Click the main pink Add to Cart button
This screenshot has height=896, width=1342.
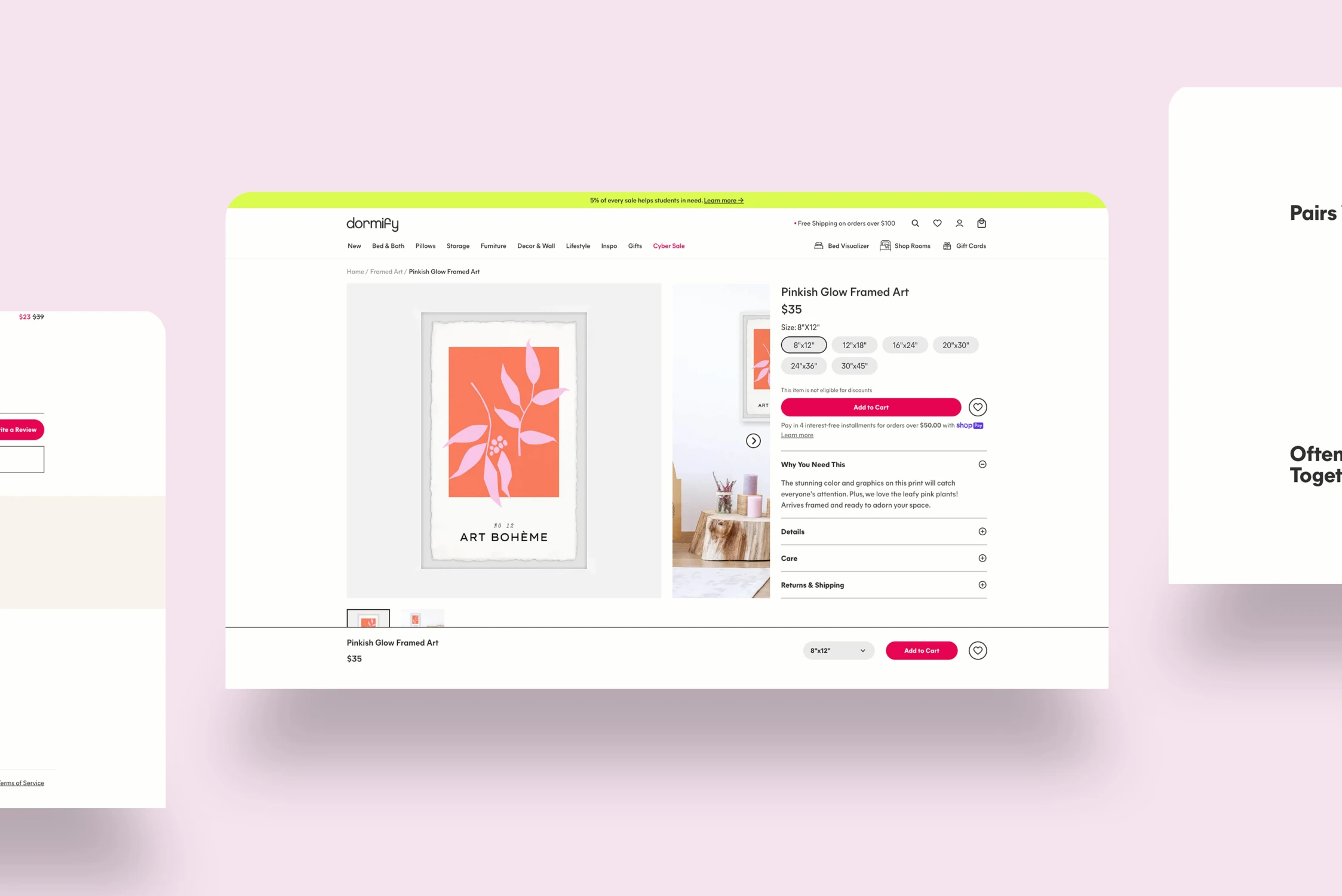[871, 407]
